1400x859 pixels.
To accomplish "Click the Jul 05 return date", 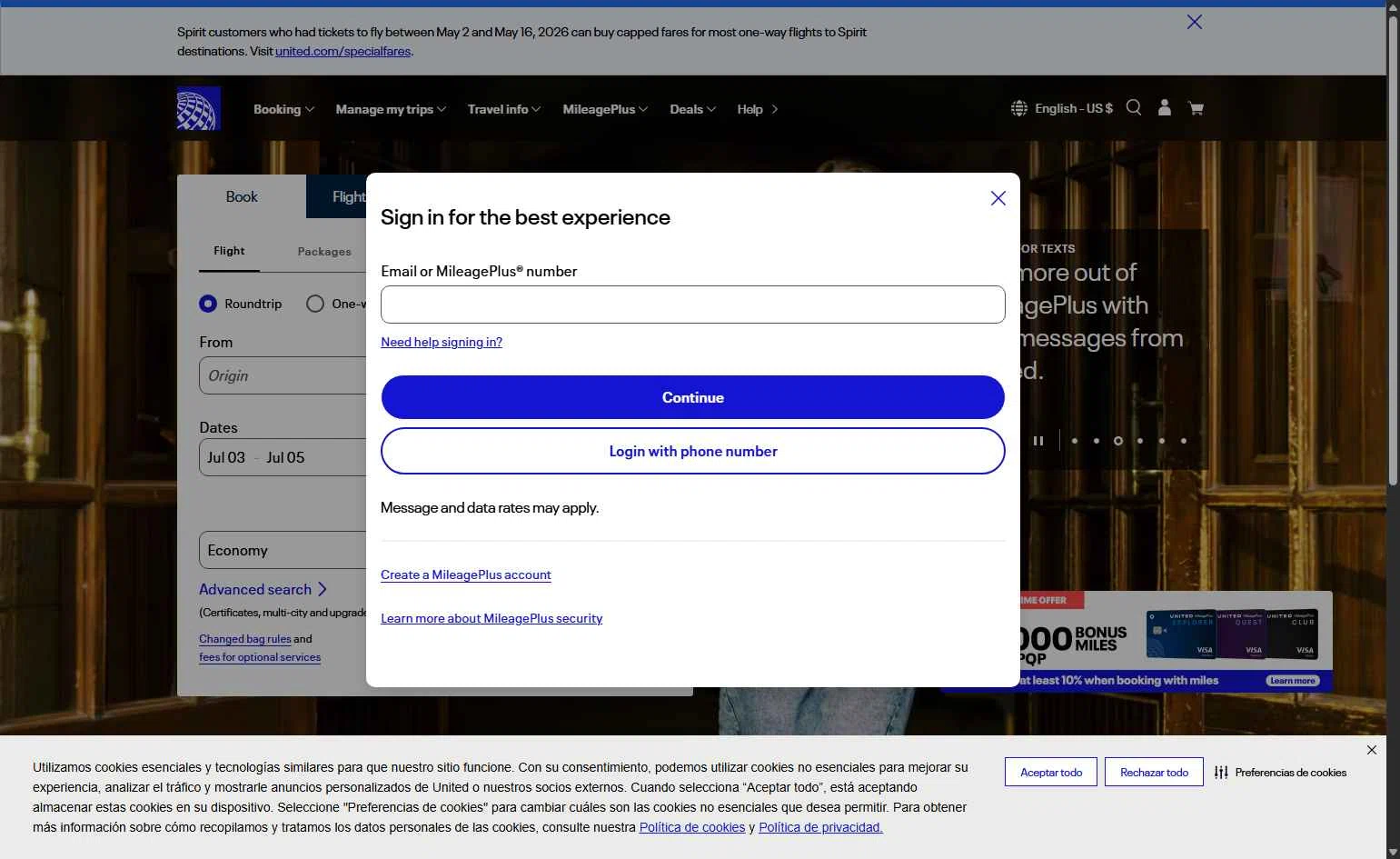I will coord(285,457).
